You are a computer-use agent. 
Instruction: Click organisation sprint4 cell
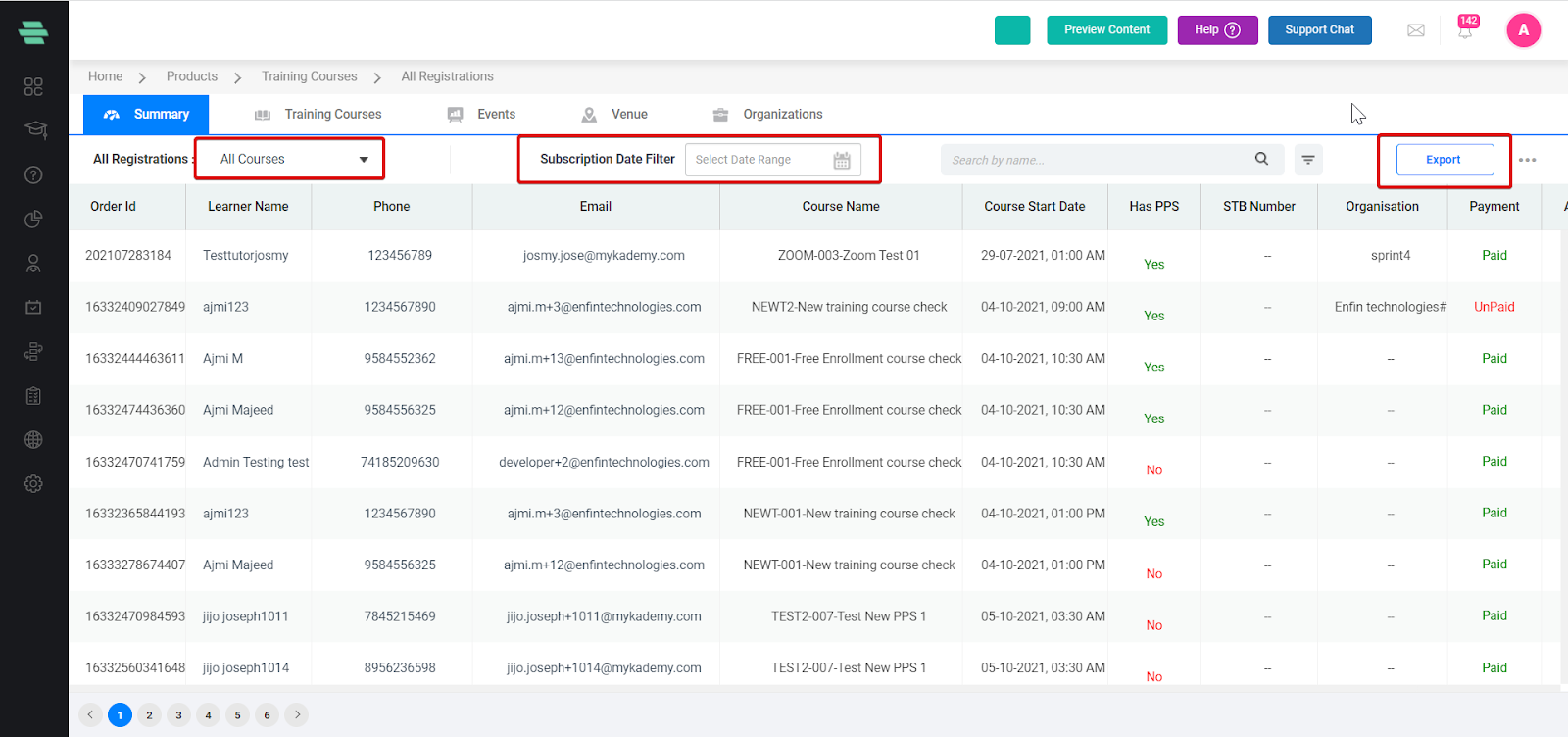[x=1391, y=255]
